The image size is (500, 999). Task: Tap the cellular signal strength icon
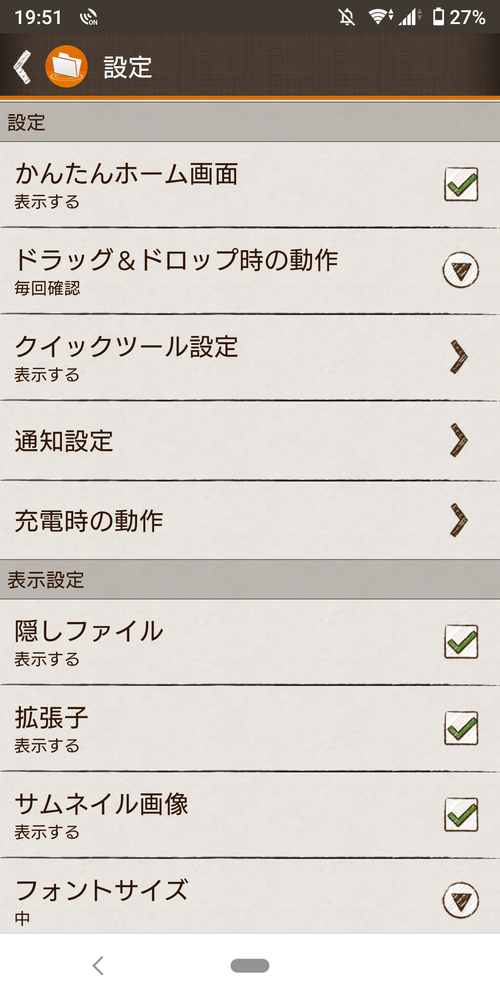tap(408, 17)
